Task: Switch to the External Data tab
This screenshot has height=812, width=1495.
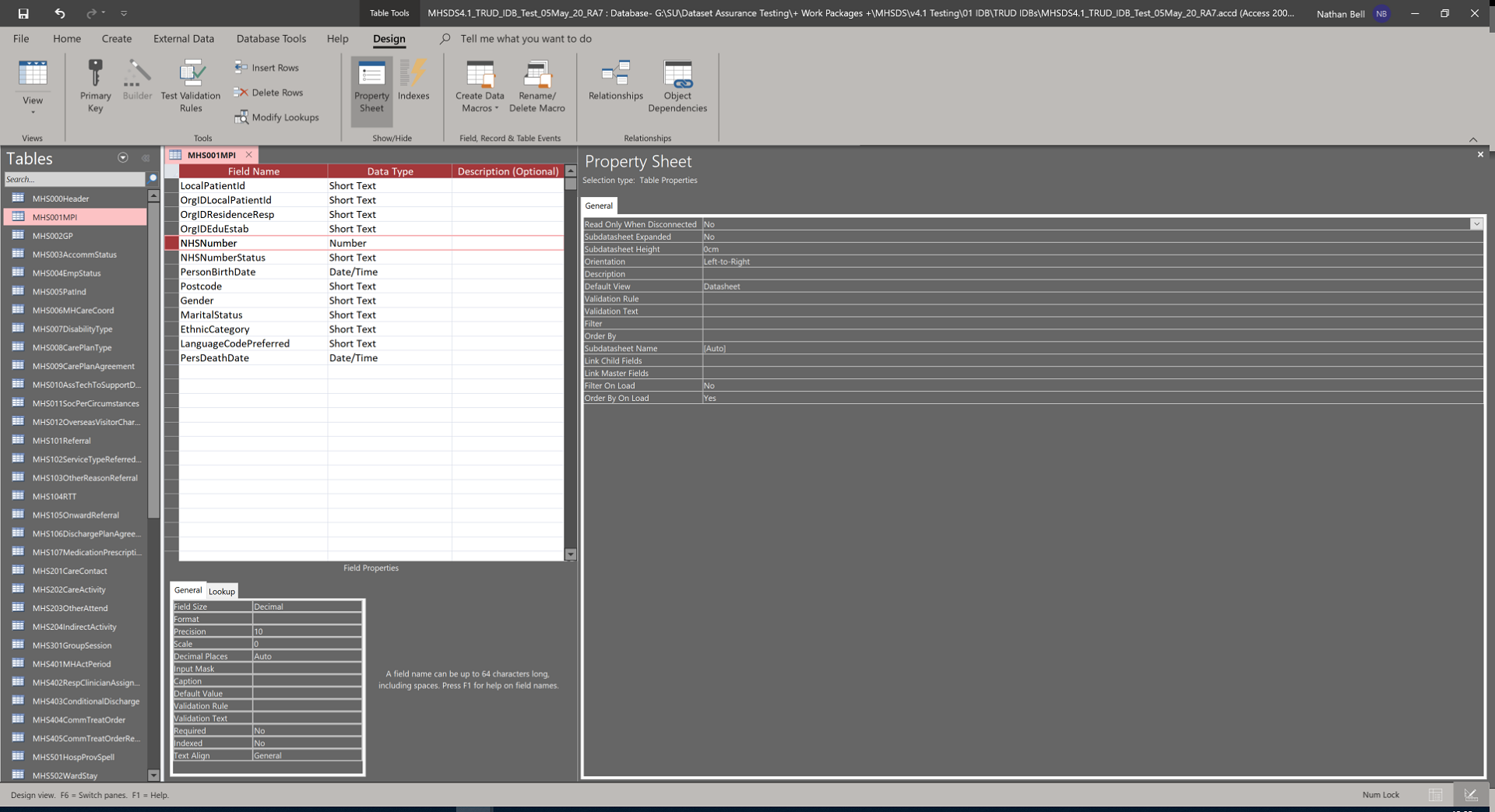Action: pyautogui.click(x=184, y=39)
